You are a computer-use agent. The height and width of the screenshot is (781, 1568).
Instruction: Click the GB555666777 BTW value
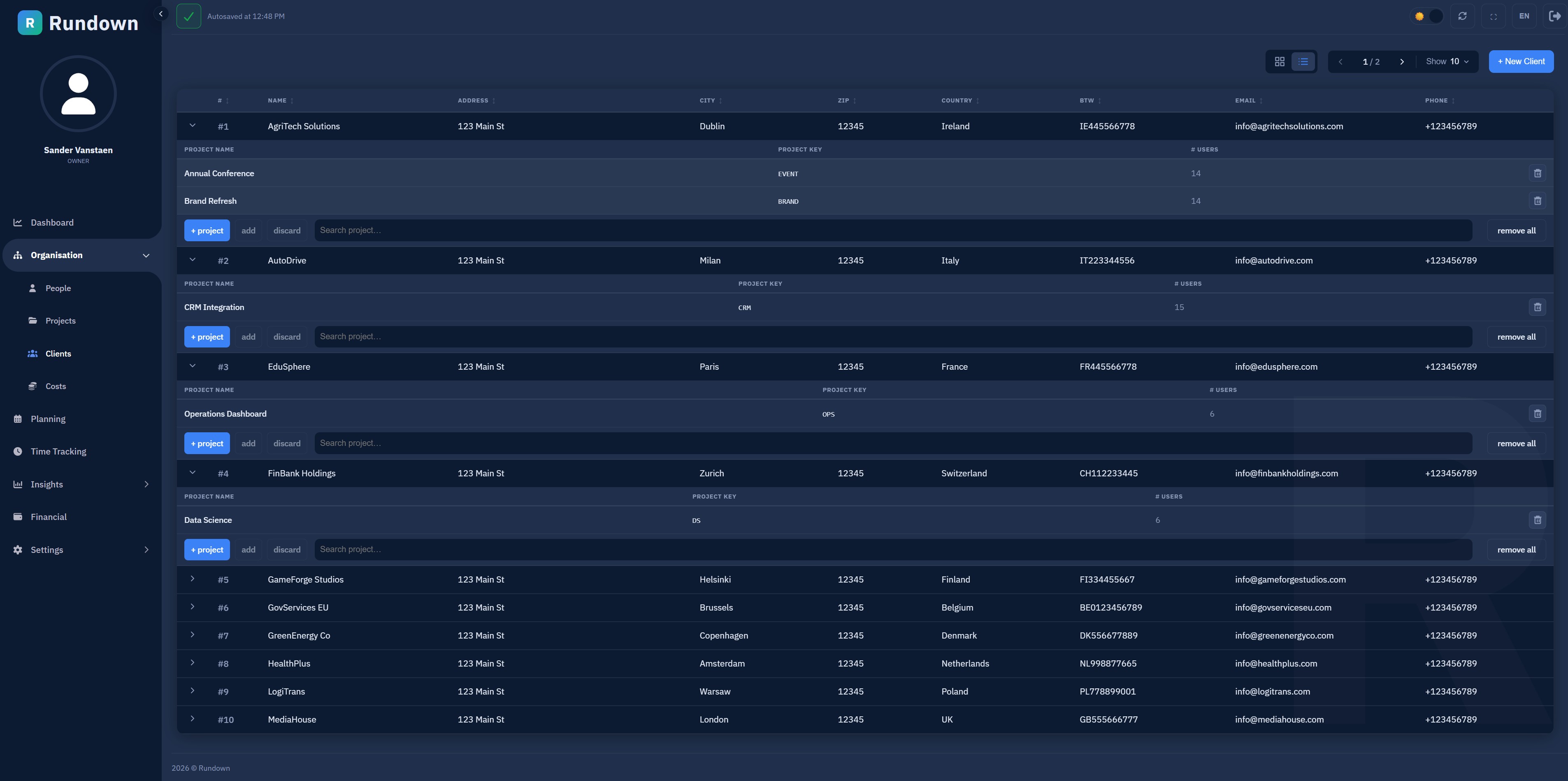1108,720
